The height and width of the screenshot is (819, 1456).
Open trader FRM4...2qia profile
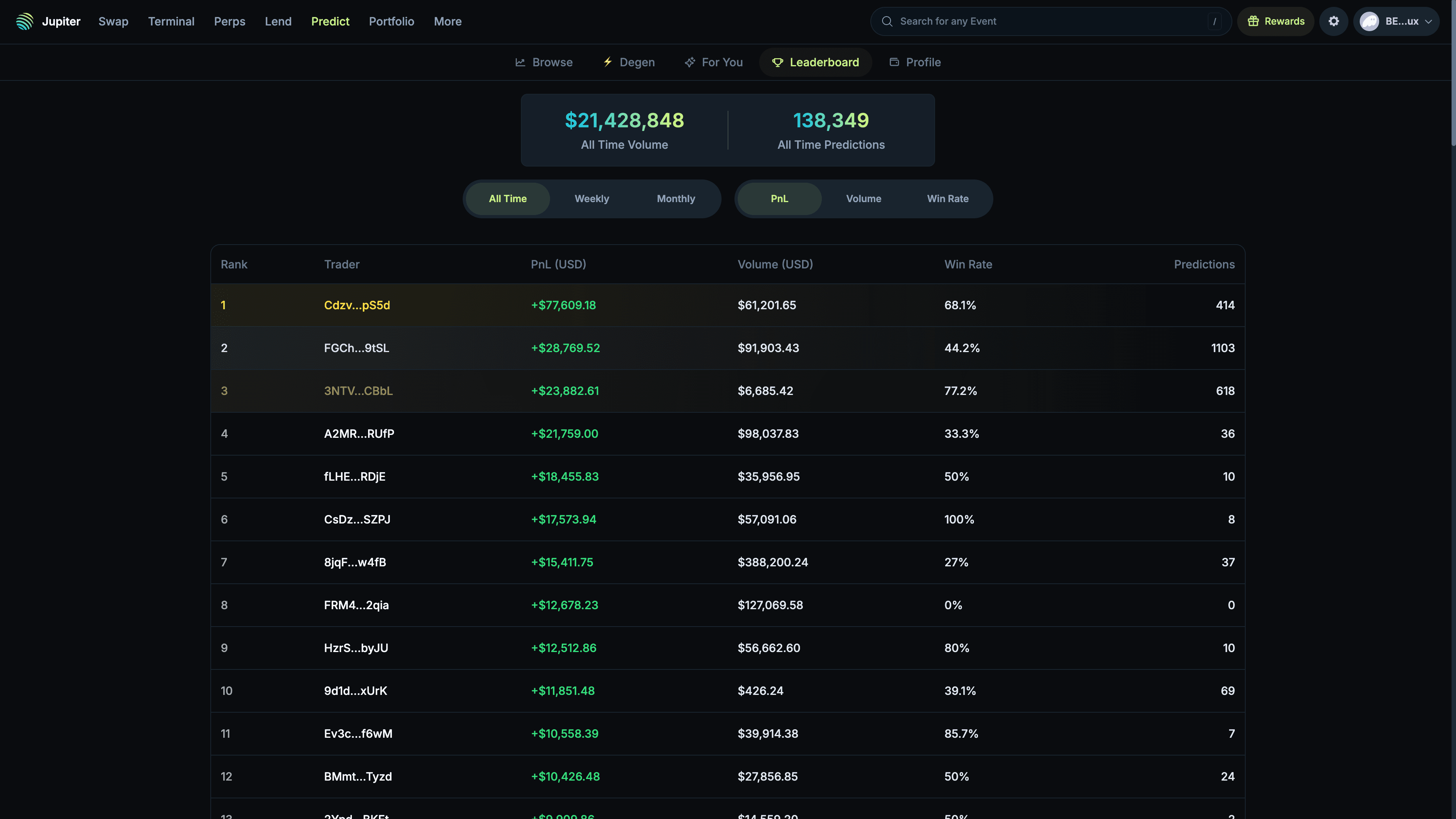(x=356, y=606)
